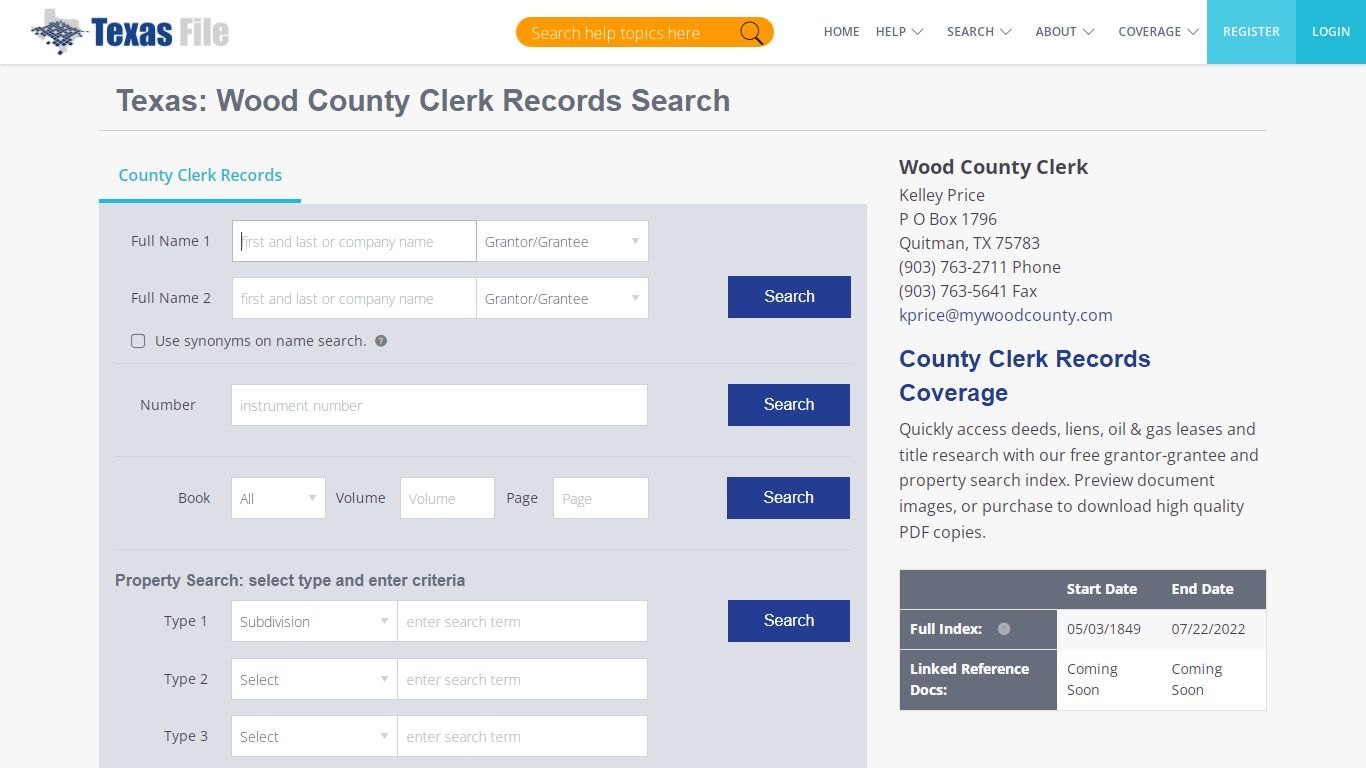The width and height of the screenshot is (1366, 768).
Task: Click the Search help topics field
Action: coord(630,33)
